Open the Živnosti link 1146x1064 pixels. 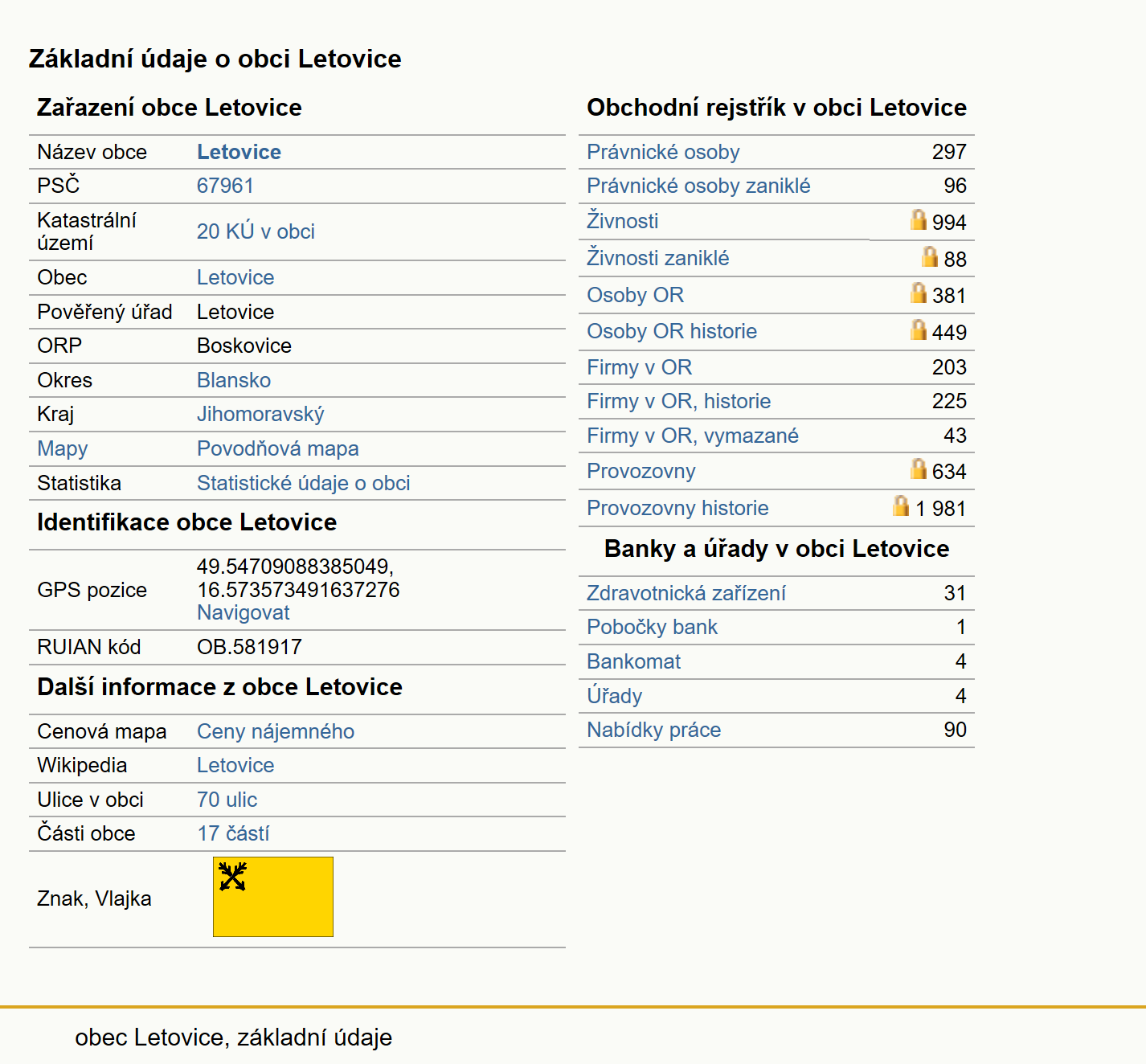pyautogui.click(x=622, y=221)
